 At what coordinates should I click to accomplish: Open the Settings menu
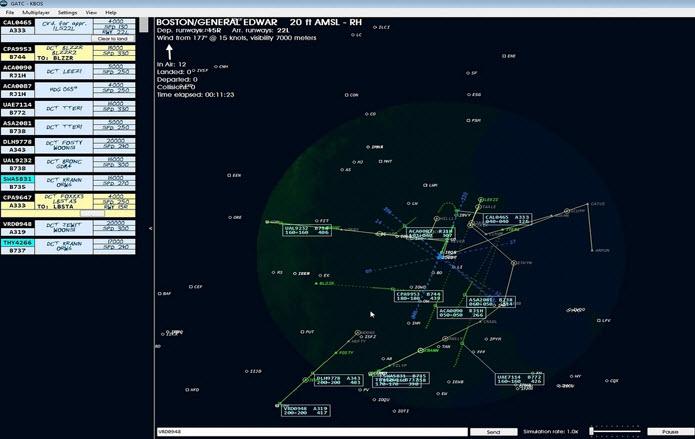click(67, 11)
